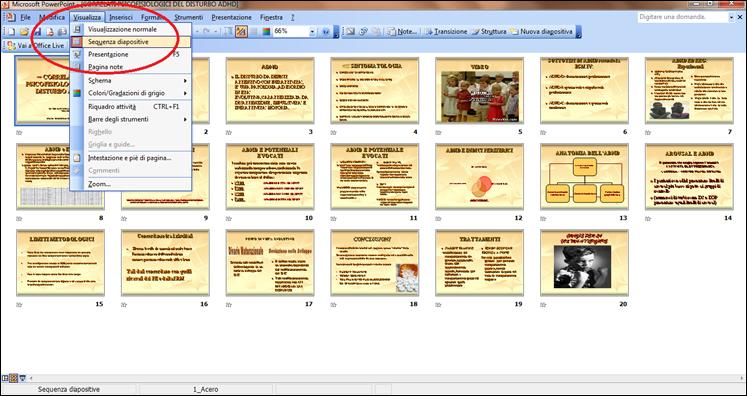The image size is (747, 396).
Task: Click the Struttura design button
Action: (x=489, y=31)
